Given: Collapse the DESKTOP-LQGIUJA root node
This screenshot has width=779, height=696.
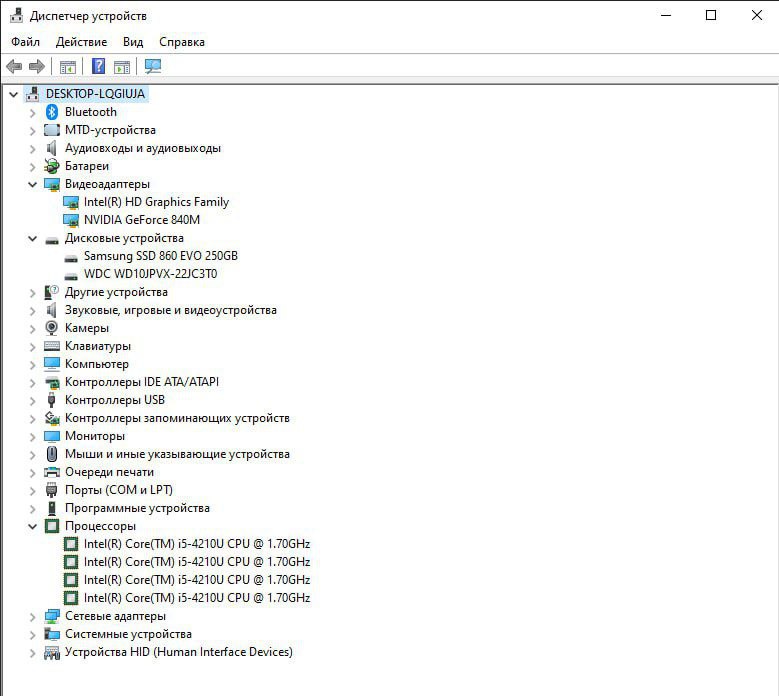Looking at the screenshot, I should pos(13,94).
